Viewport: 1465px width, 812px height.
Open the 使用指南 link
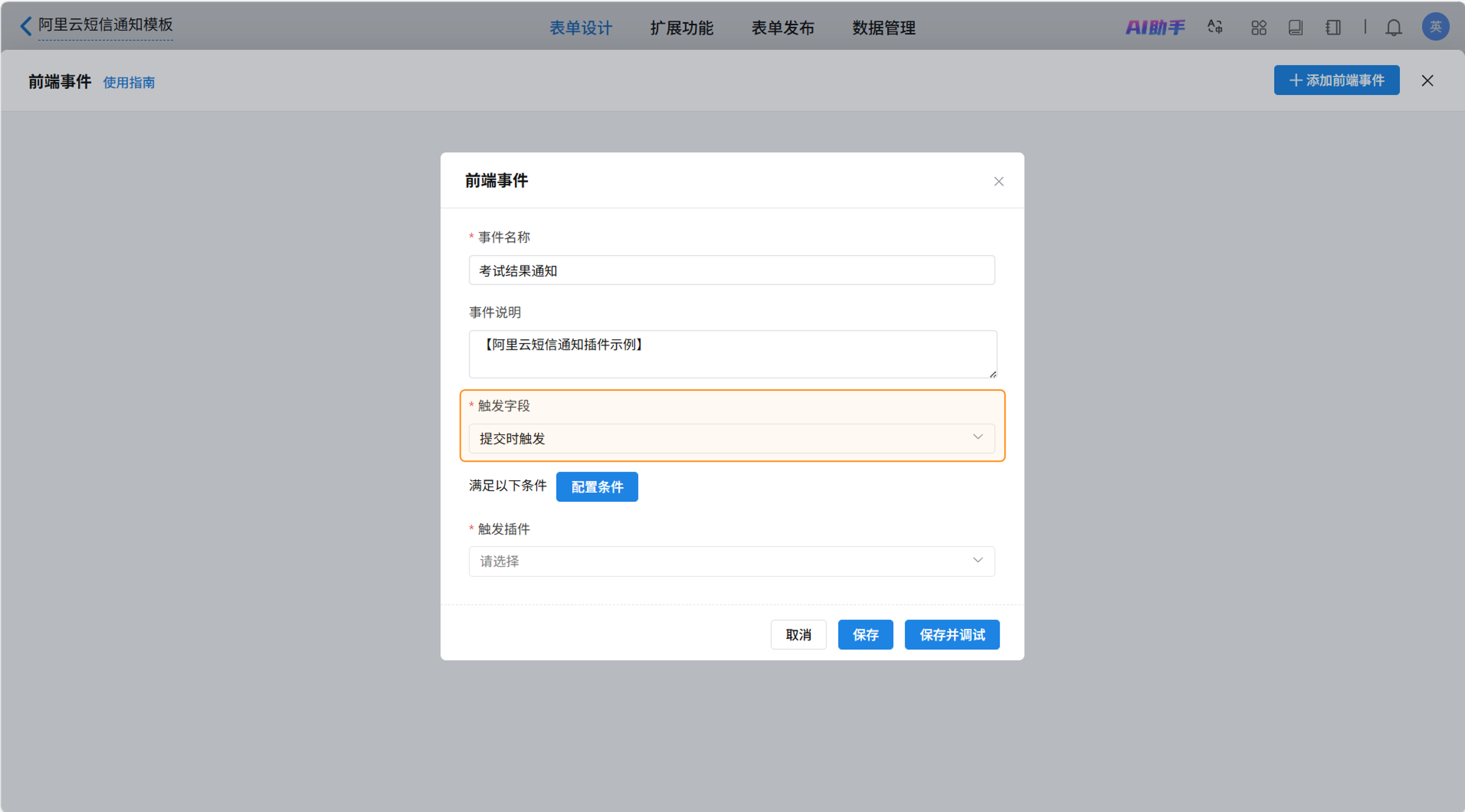129,83
